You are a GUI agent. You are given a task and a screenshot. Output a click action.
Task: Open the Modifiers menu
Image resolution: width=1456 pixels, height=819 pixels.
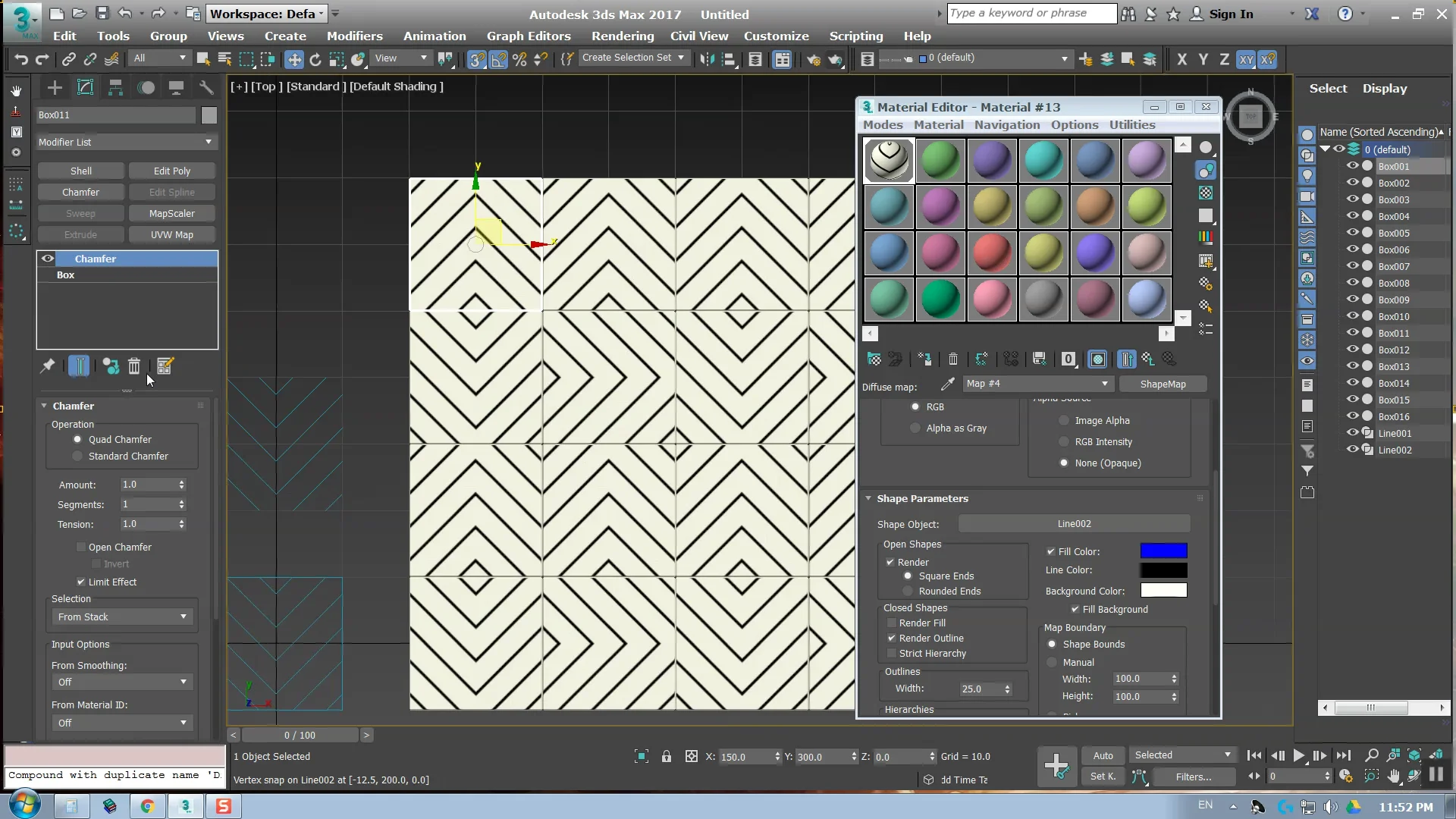tap(354, 36)
